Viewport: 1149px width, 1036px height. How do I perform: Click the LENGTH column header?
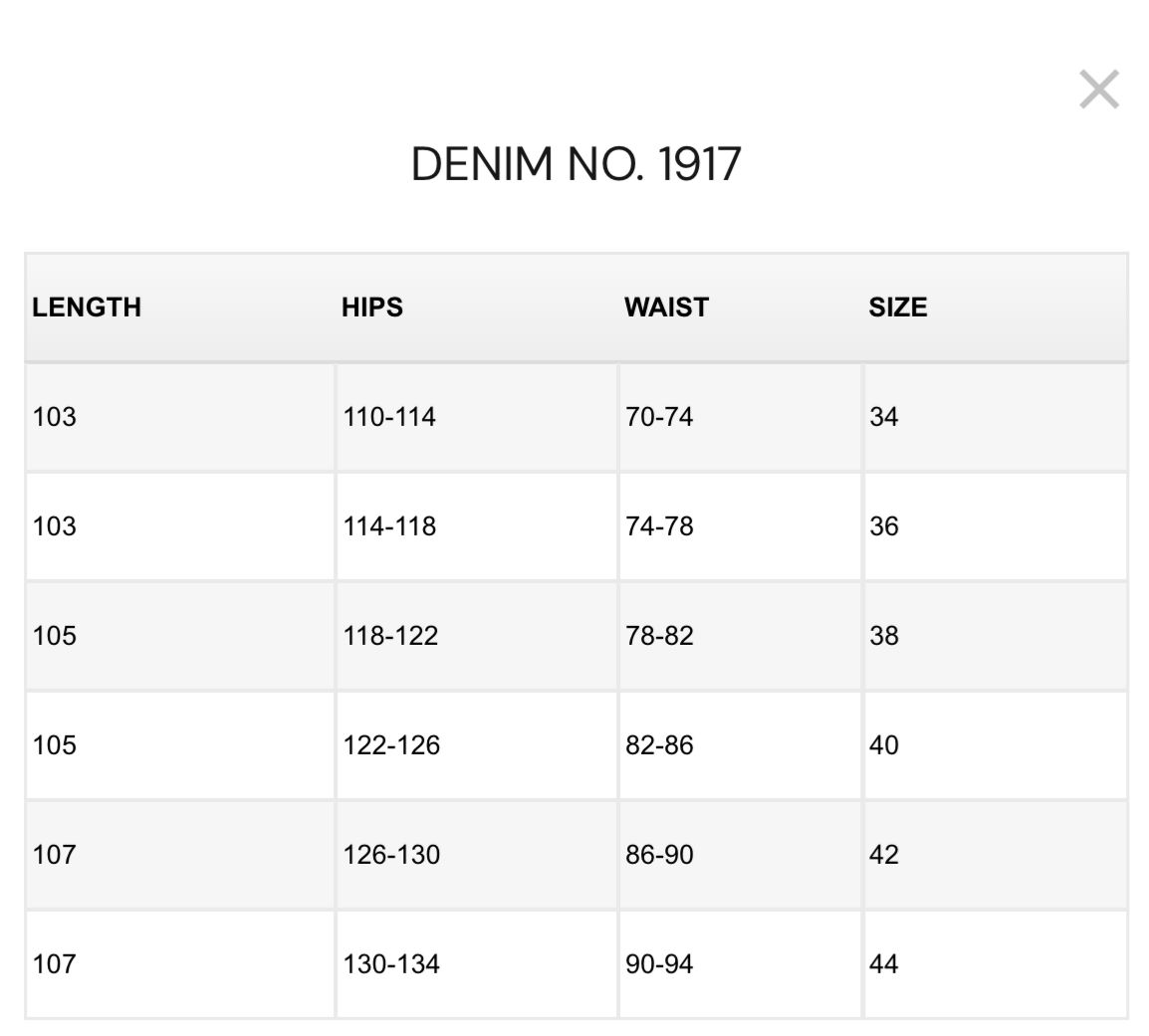coord(87,307)
